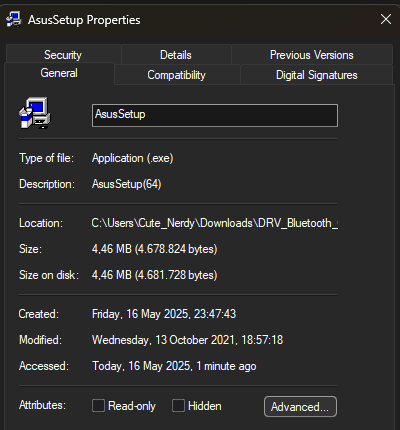Enable the Read-only checkbox
The image size is (400, 430).
coord(98,406)
